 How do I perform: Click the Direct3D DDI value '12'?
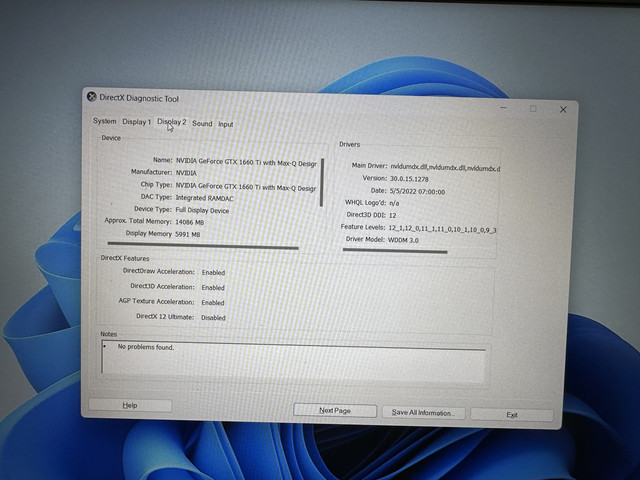click(392, 215)
